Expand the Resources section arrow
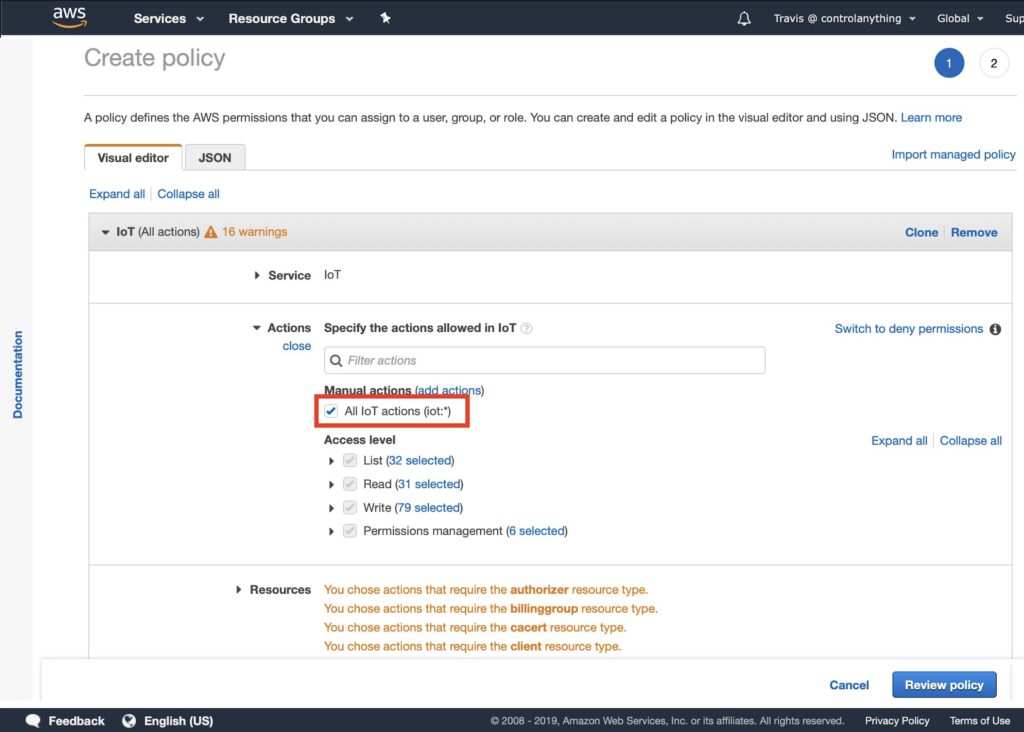Screen dimensions: 1024x732 238,590
